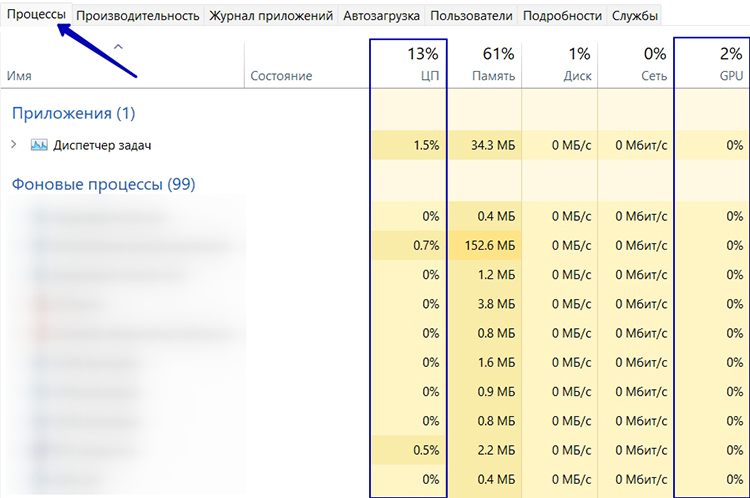
Task: Expand the Диспетчер задач process row
Action: pyautogui.click(x=14, y=145)
